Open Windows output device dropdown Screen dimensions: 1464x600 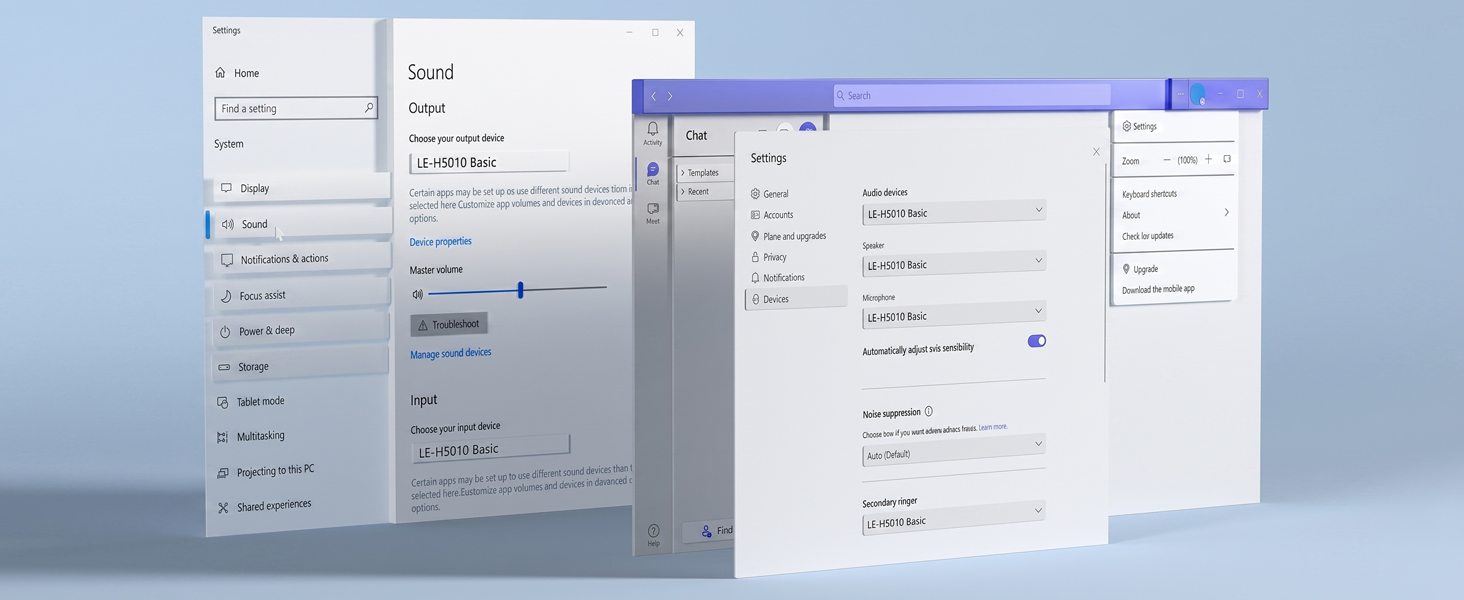pos(489,162)
